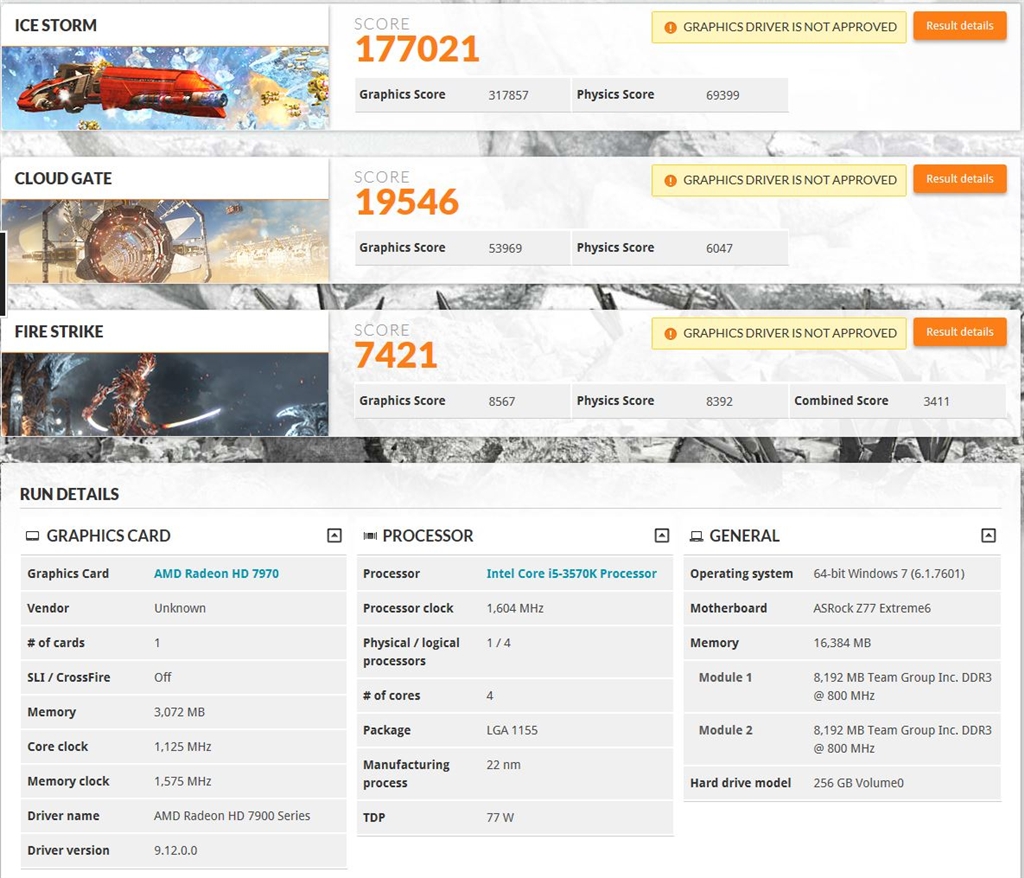Click the laptop icon beside General
The image size is (1024, 878).
click(x=697, y=536)
